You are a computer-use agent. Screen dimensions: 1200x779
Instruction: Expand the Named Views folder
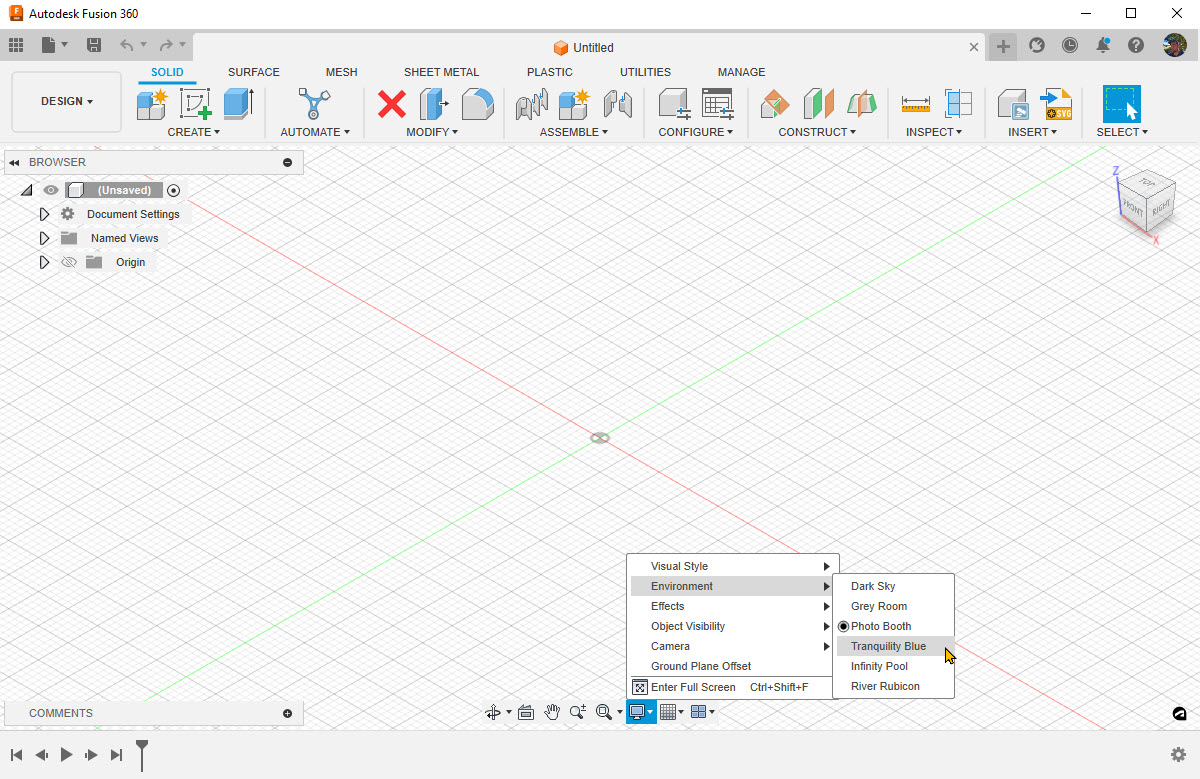point(44,237)
